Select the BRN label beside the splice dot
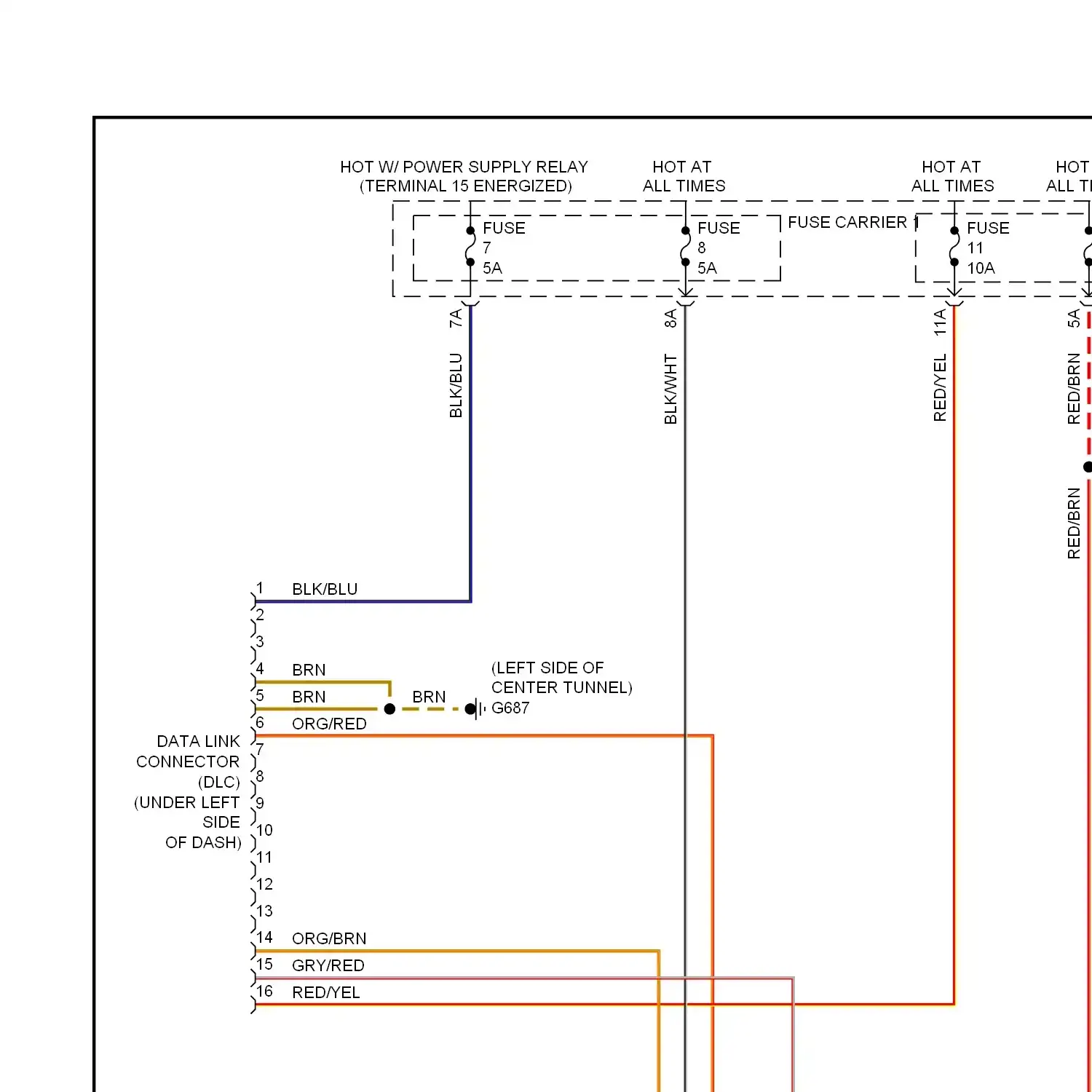Viewport: 1092px width, 1092px height. point(429,697)
